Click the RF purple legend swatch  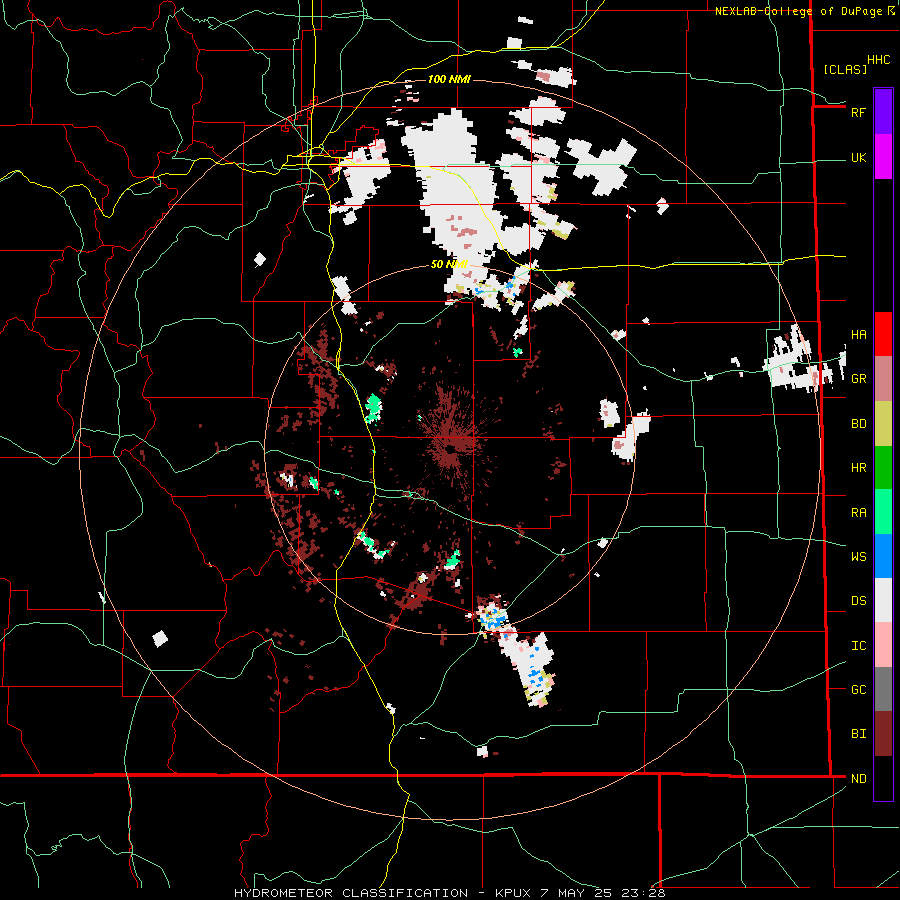click(883, 112)
